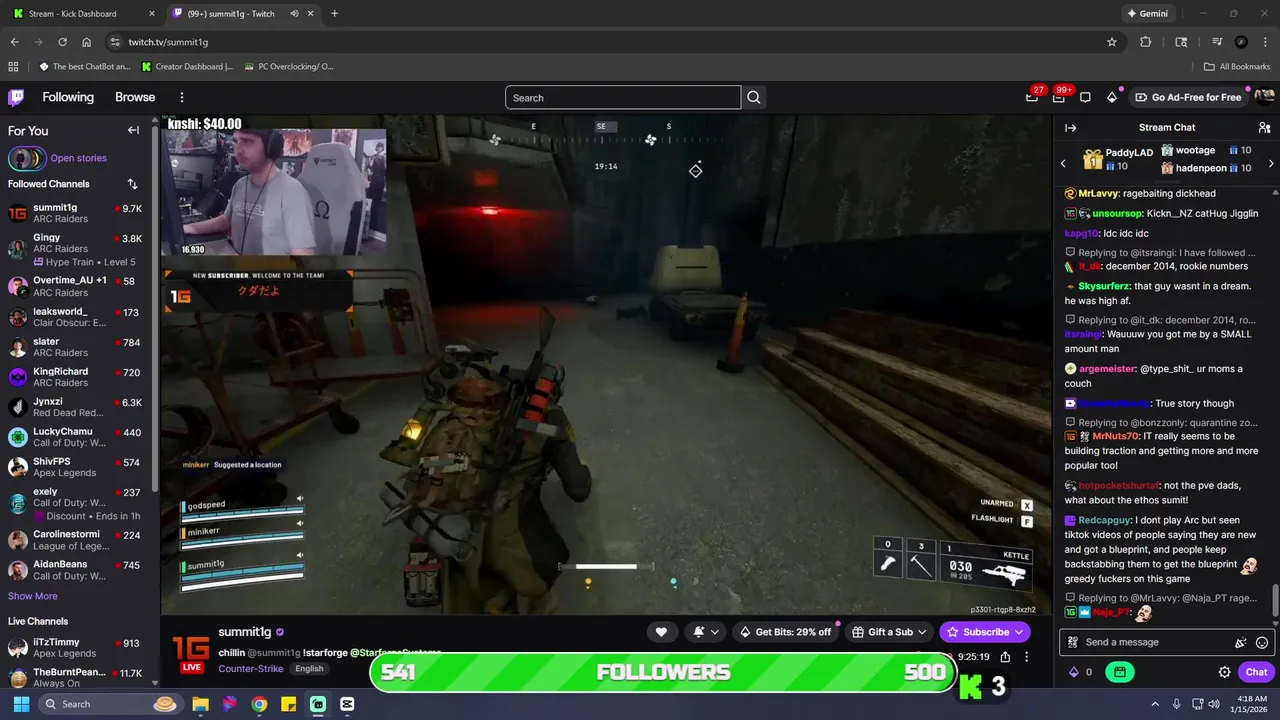
Task: Click Go Ad-Free for Free button
Action: pos(1188,97)
